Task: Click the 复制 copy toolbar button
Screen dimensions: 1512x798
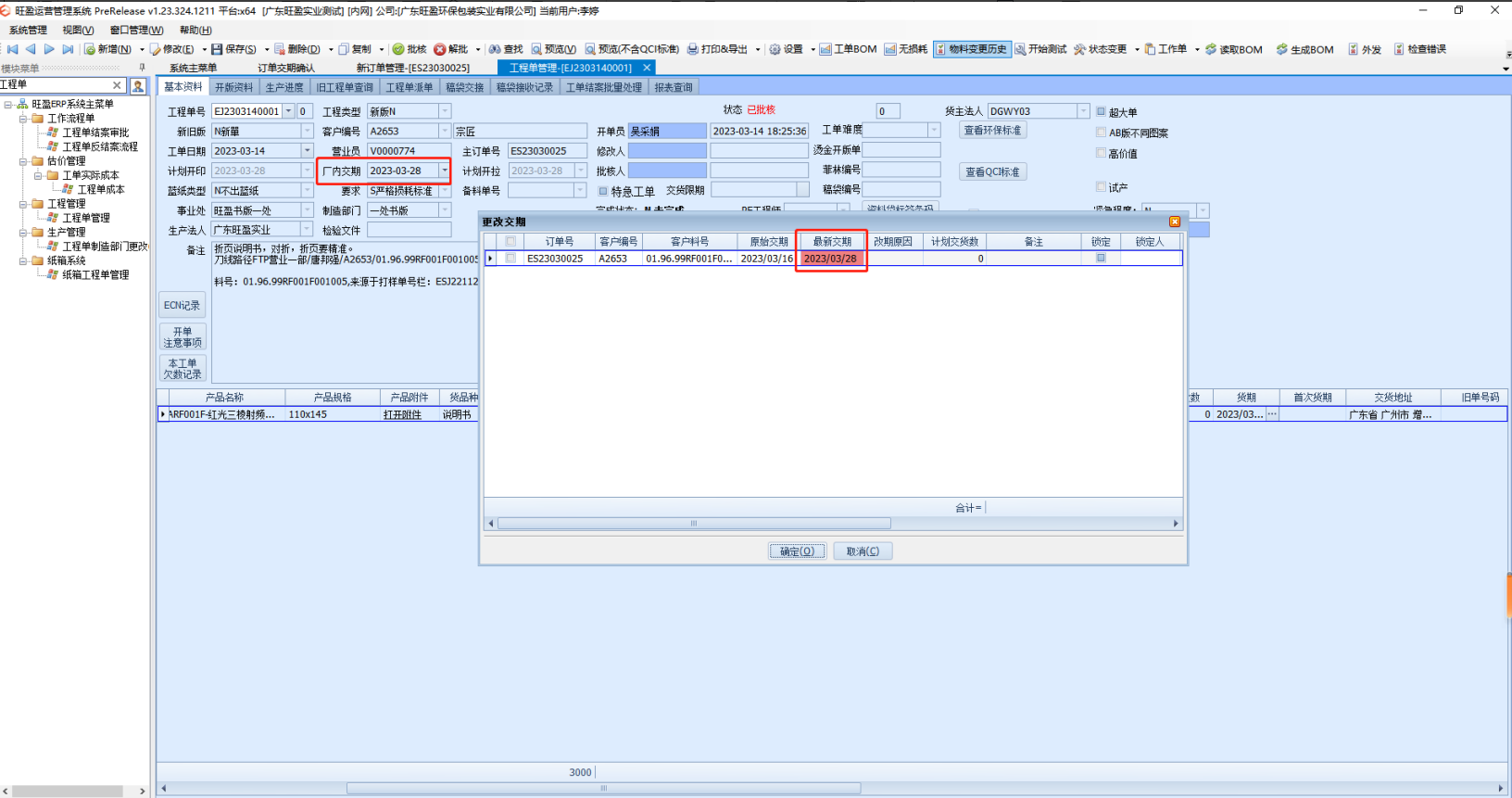Action: pyautogui.click(x=355, y=49)
